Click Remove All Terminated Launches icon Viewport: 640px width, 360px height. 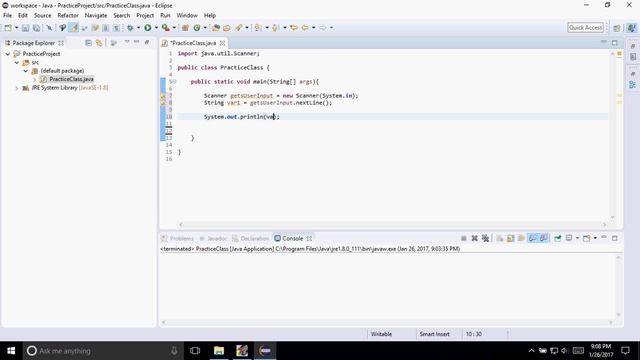tap(485, 238)
